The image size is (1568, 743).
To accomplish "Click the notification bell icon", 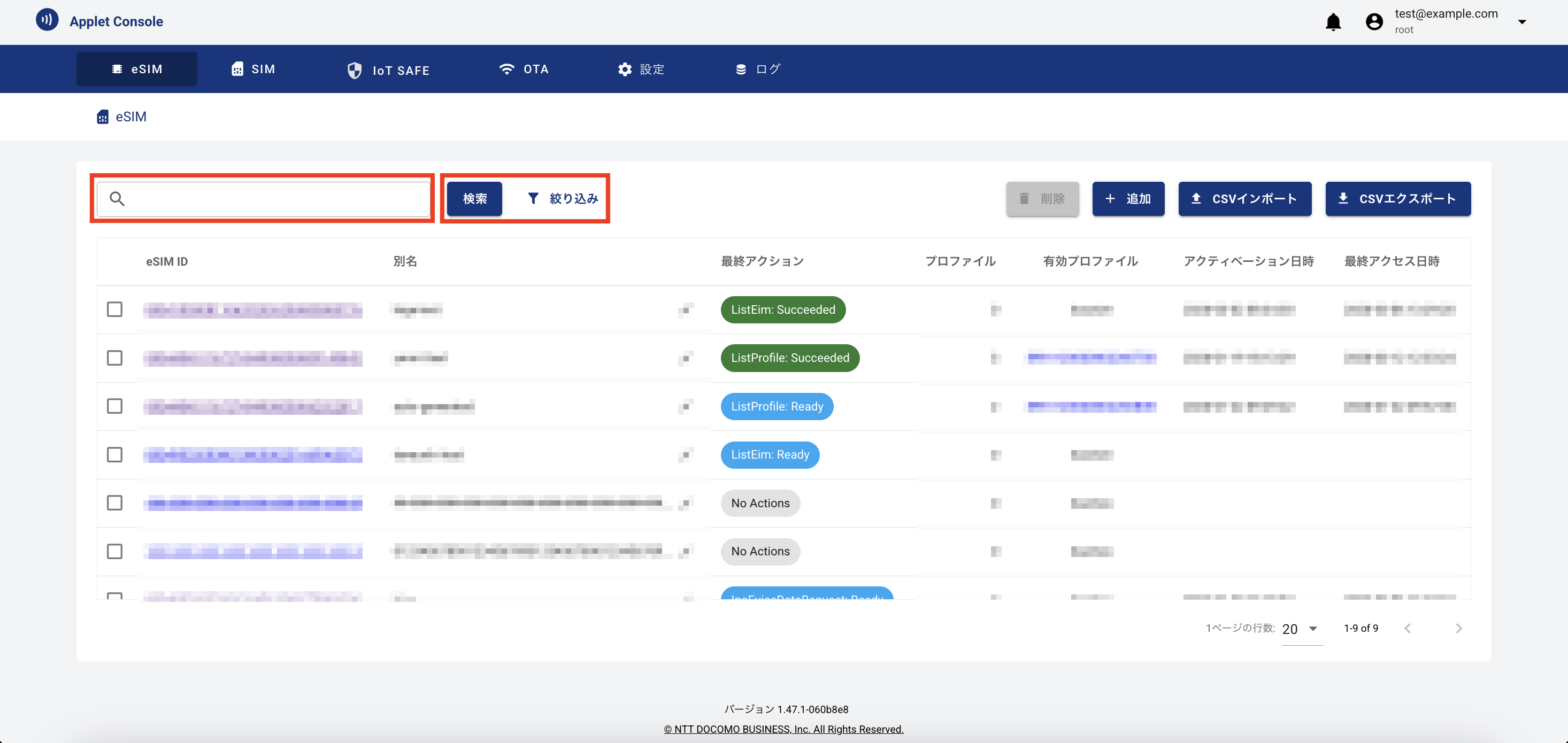I will tap(1333, 22).
